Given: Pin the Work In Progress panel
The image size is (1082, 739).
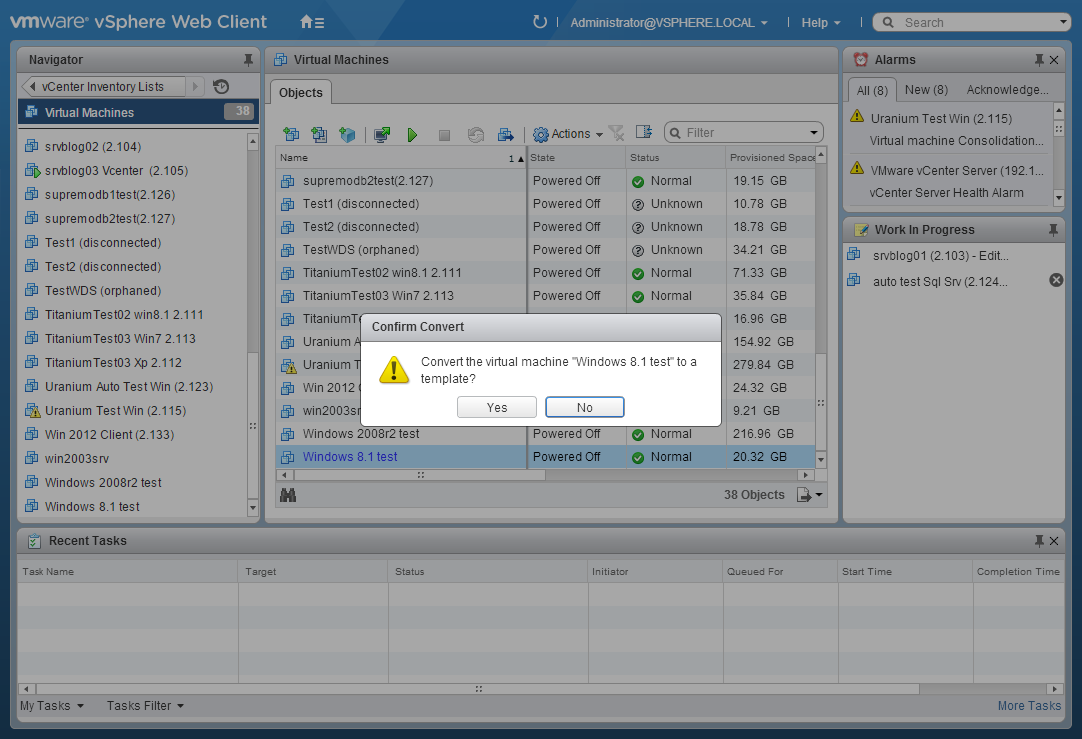Looking at the screenshot, I should (1053, 230).
